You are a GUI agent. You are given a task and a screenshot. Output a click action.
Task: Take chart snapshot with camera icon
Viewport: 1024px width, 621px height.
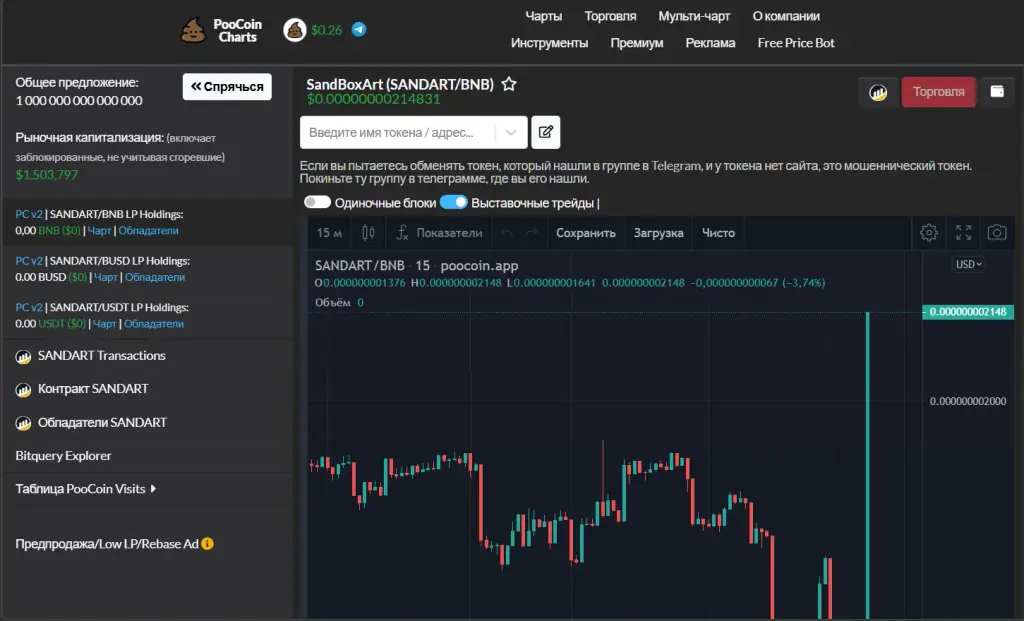pos(997,232)
